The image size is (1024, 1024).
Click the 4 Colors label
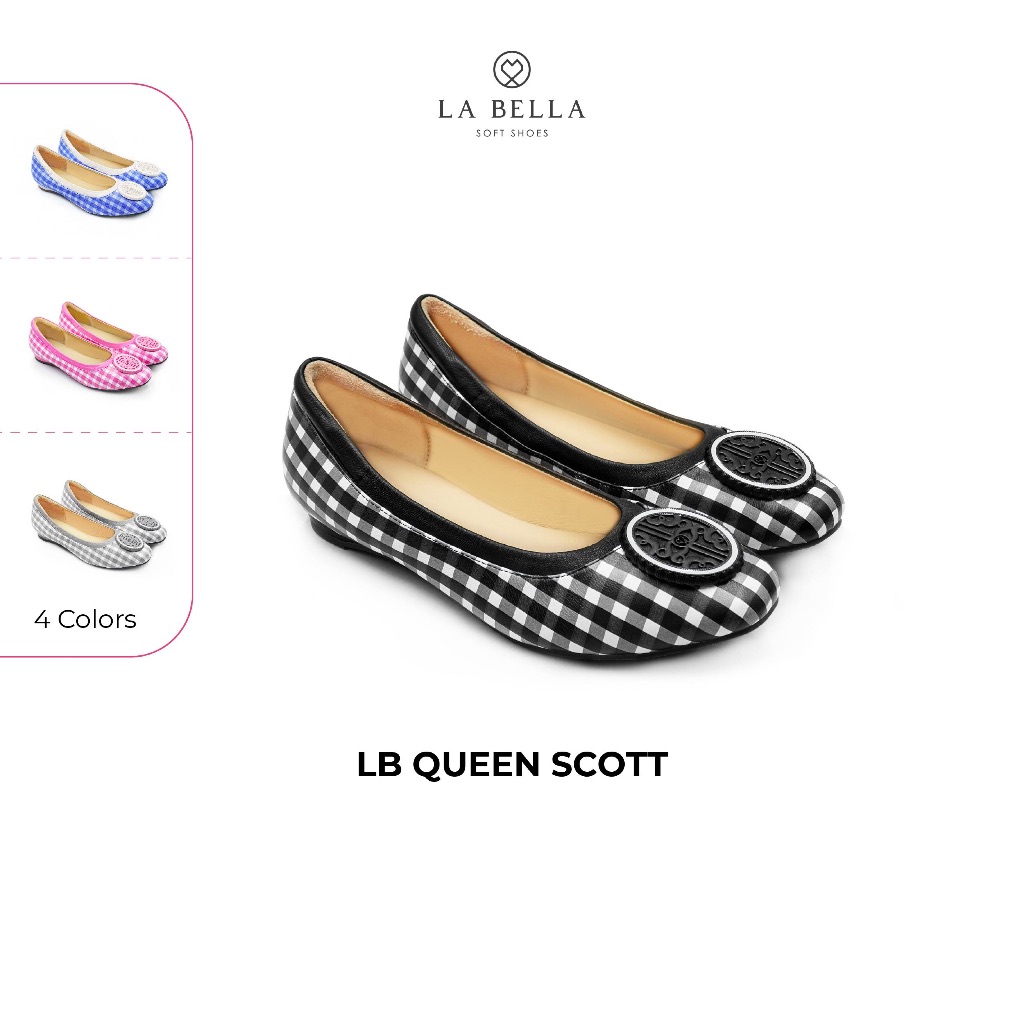pos(85,619)
